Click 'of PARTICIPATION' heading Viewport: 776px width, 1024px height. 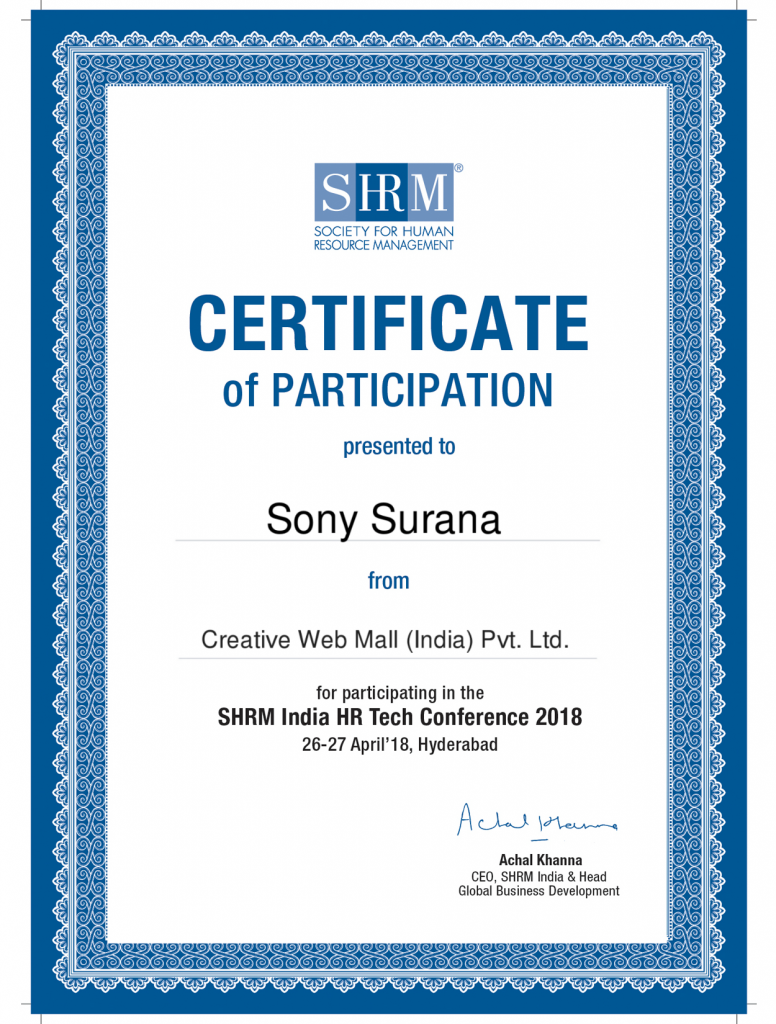[388, 391]
